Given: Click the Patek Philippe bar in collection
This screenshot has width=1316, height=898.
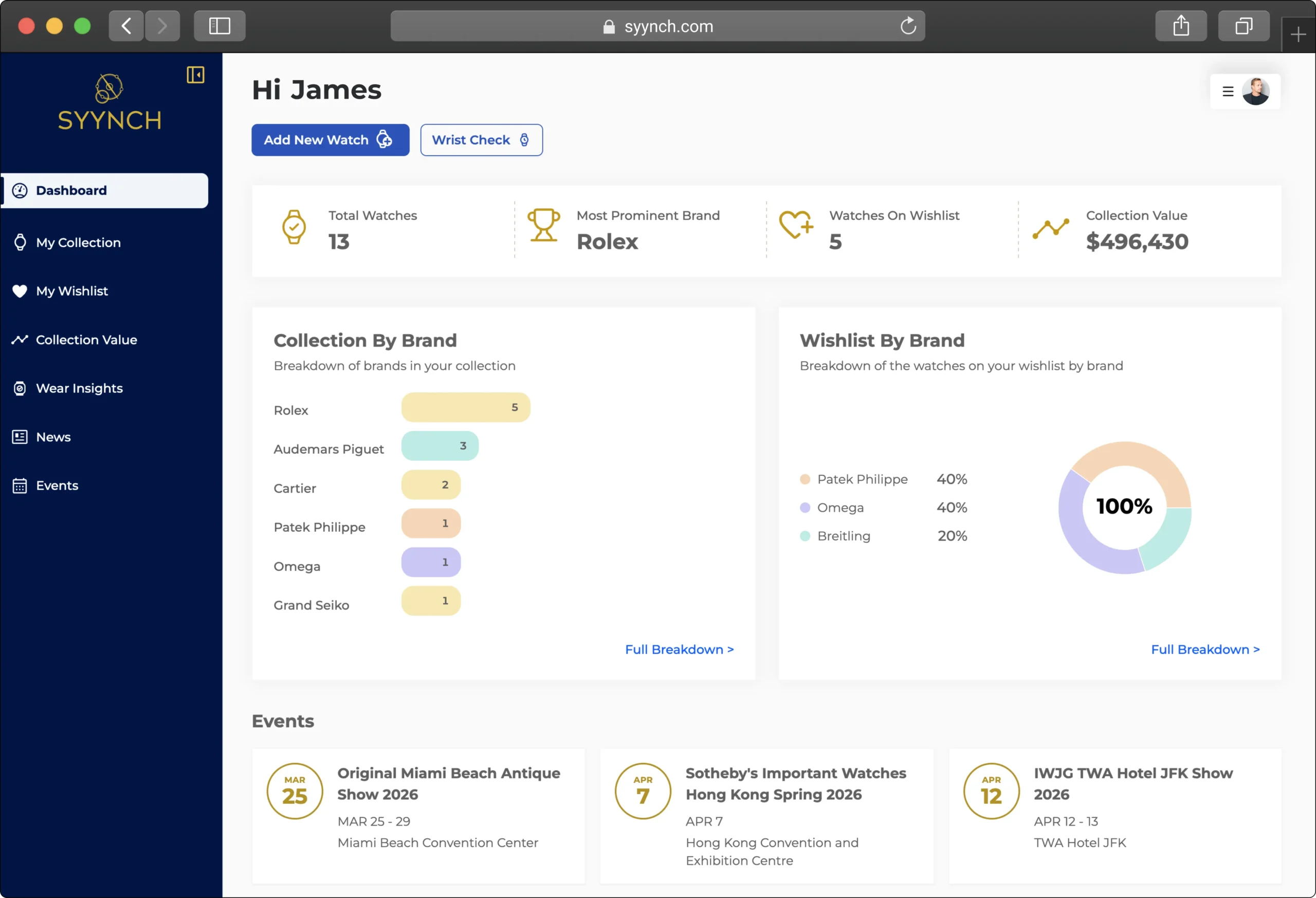Looking at the screenshot, I should [x=431, y=524].
